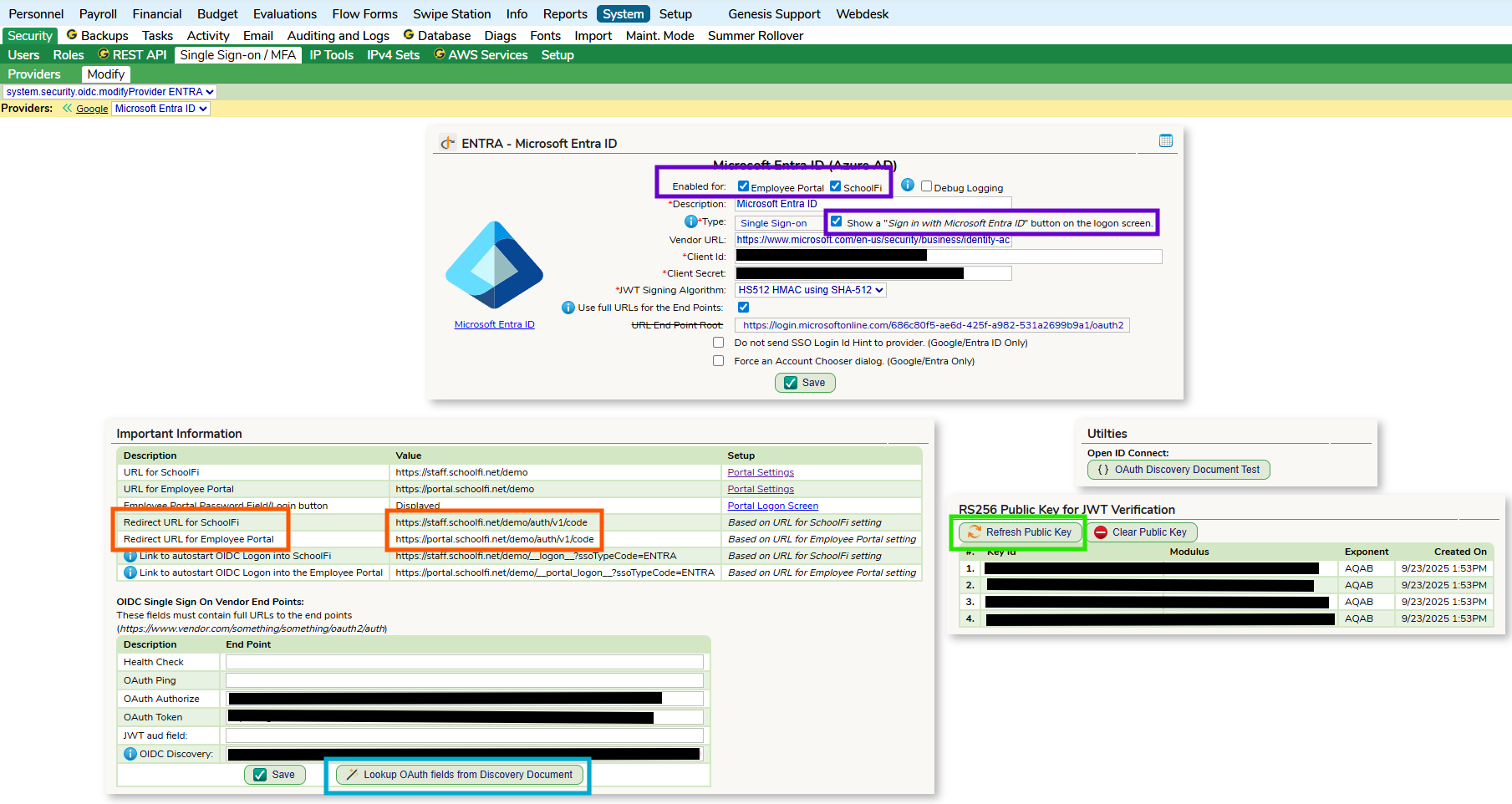Open the Portal Logon Screen link
The width and height of the screenshot is (1512, 804).
coord(772,506)
